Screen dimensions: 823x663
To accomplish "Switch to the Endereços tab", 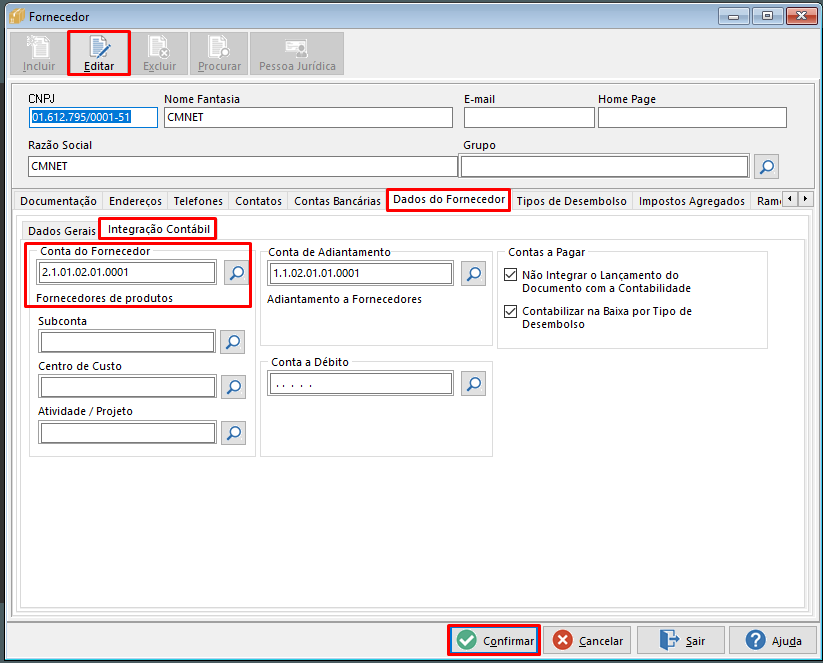I will pyautogui.click(x=135, y=201).
